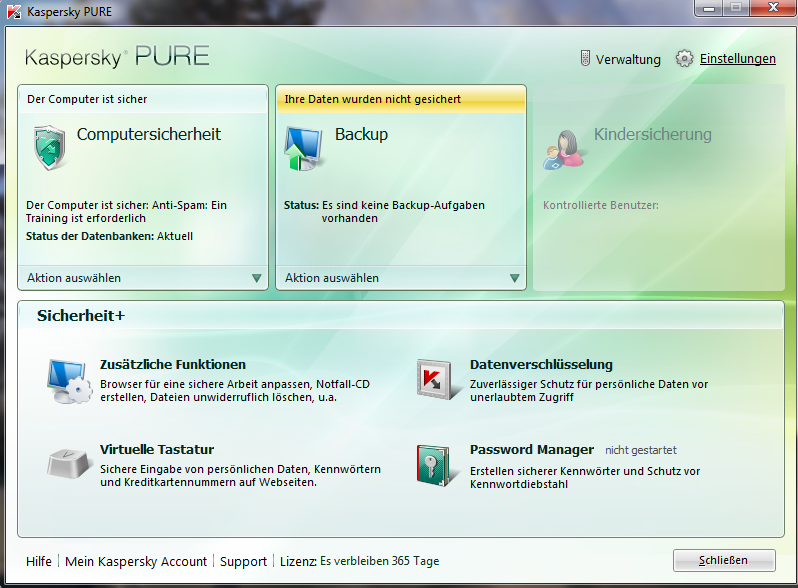798x588 pixels.
Task: Select the Datenverschlüsselung heading
Action: (541, 364)
